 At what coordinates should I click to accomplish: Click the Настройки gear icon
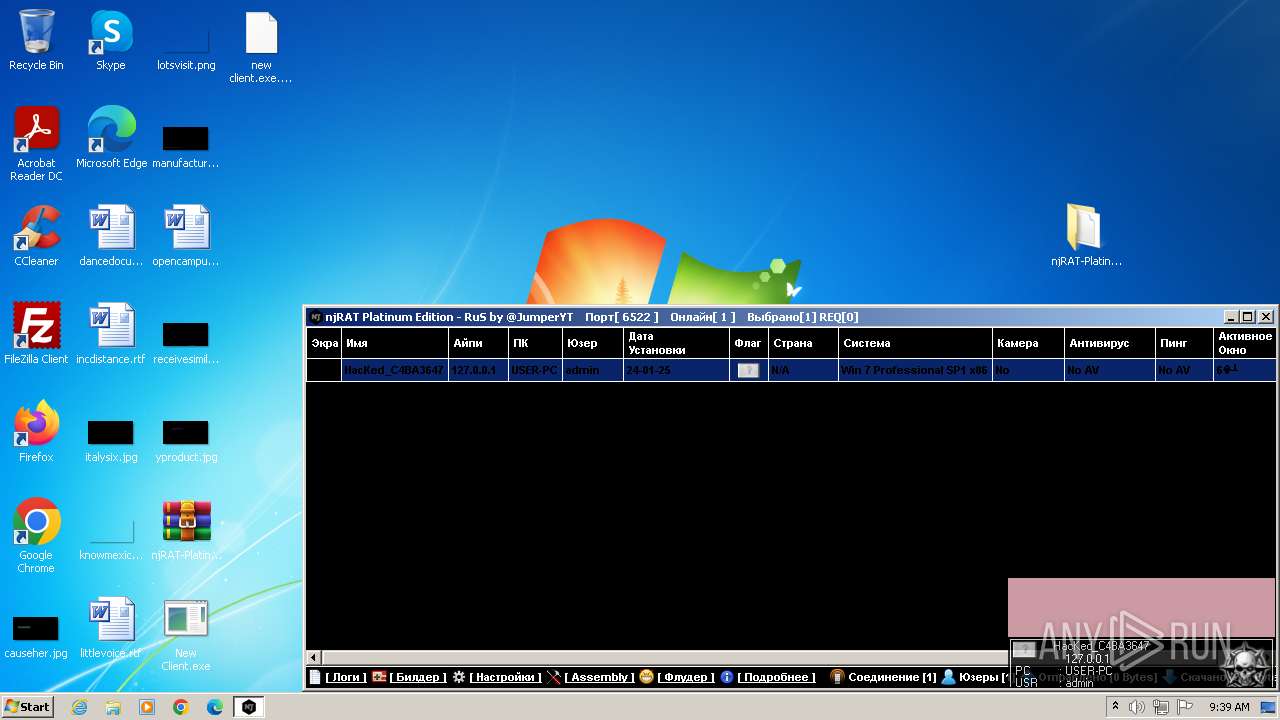(x=459, y=677)
